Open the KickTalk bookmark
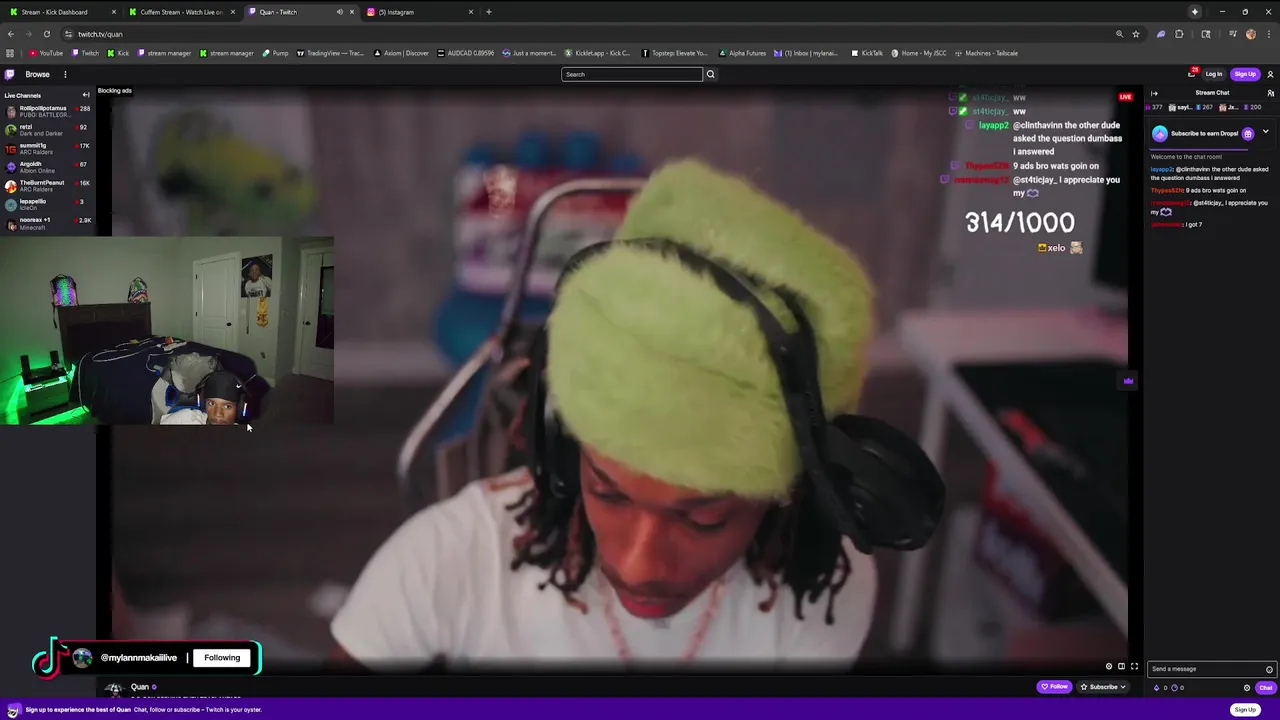The image size is (1280, 720). click(866, 53)
